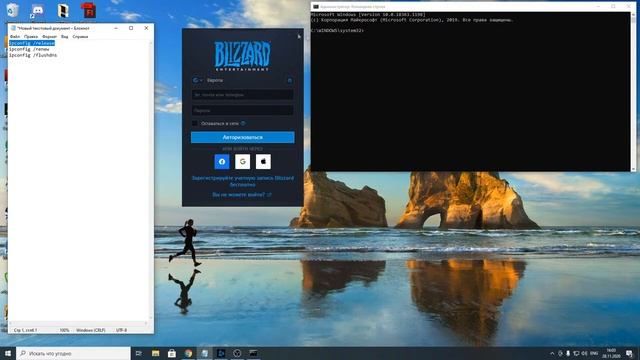Open Blizzard login settings gear icon
The image size is (640, 360).
pos(290,80)
